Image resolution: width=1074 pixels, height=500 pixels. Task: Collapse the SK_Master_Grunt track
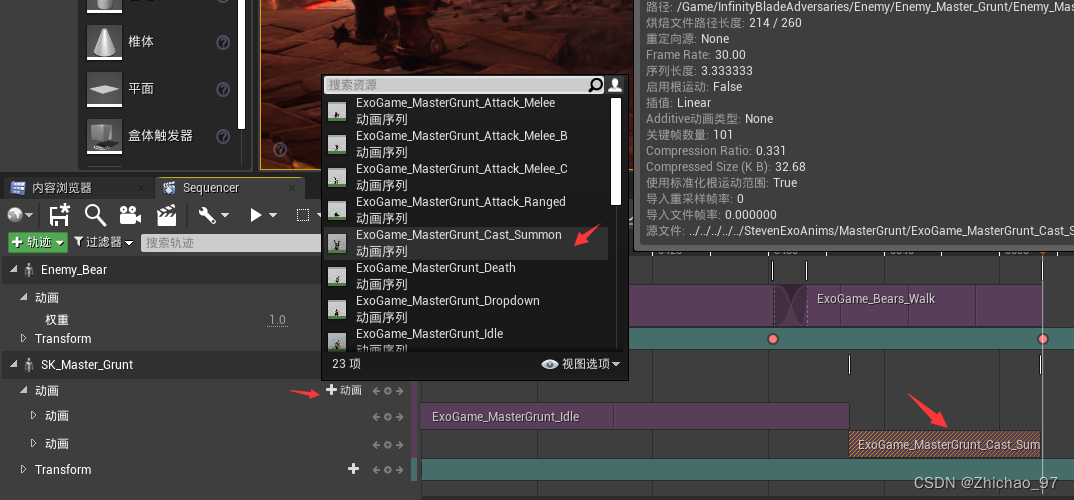tap(14, 364)
